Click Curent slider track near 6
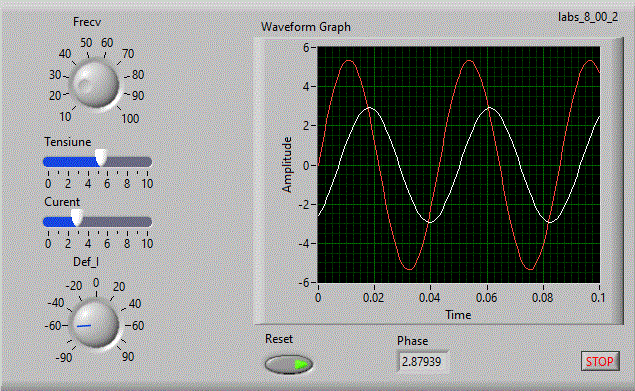The width and height of the screenshot is (635, 391). (x=107, y=222)
